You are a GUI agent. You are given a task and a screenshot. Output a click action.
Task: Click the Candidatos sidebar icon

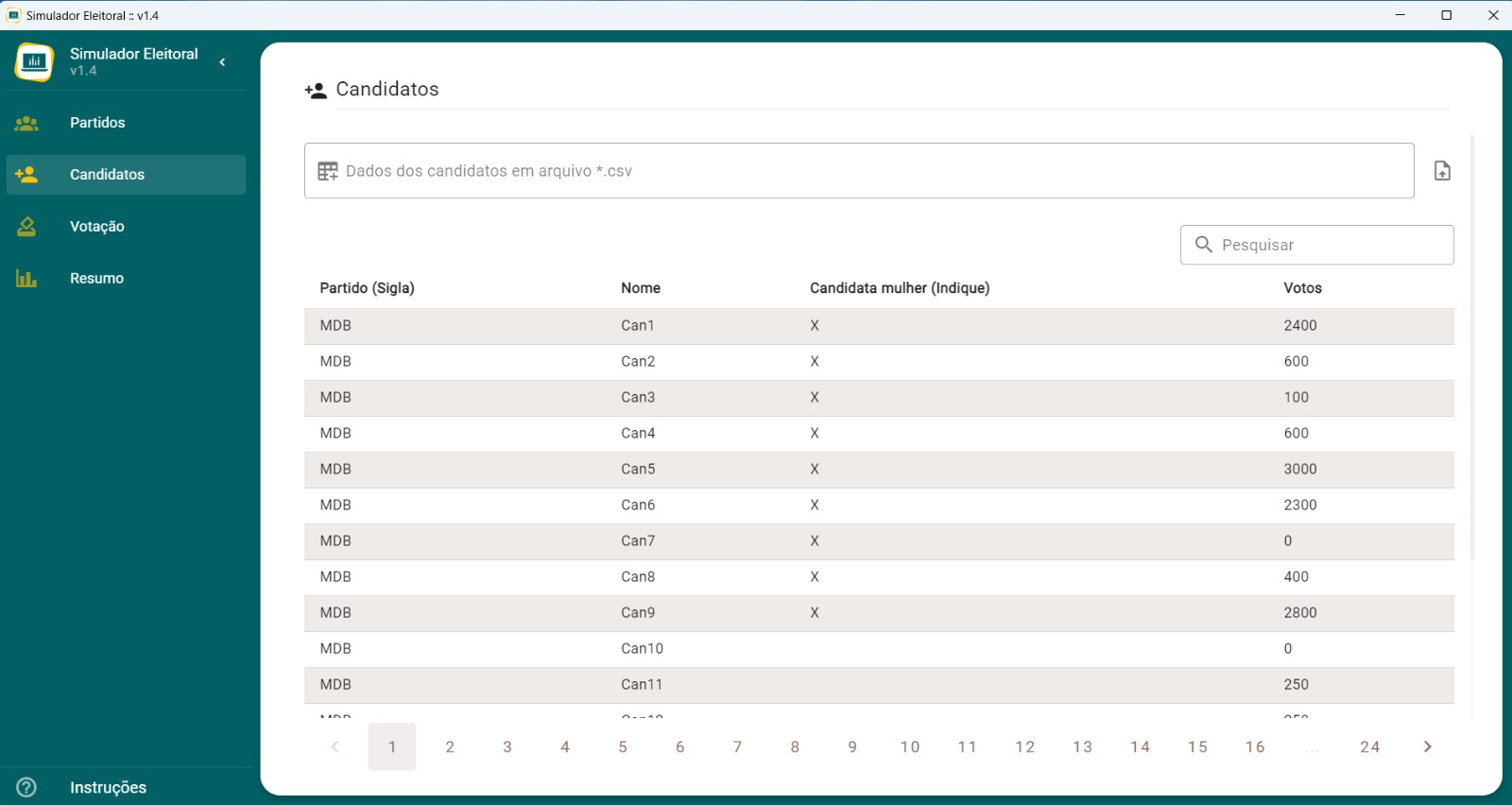click(x=26, y=175)
